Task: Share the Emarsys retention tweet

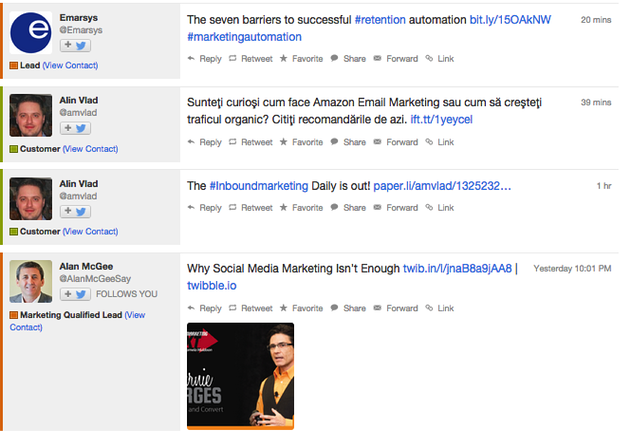Action: (348, 59)
